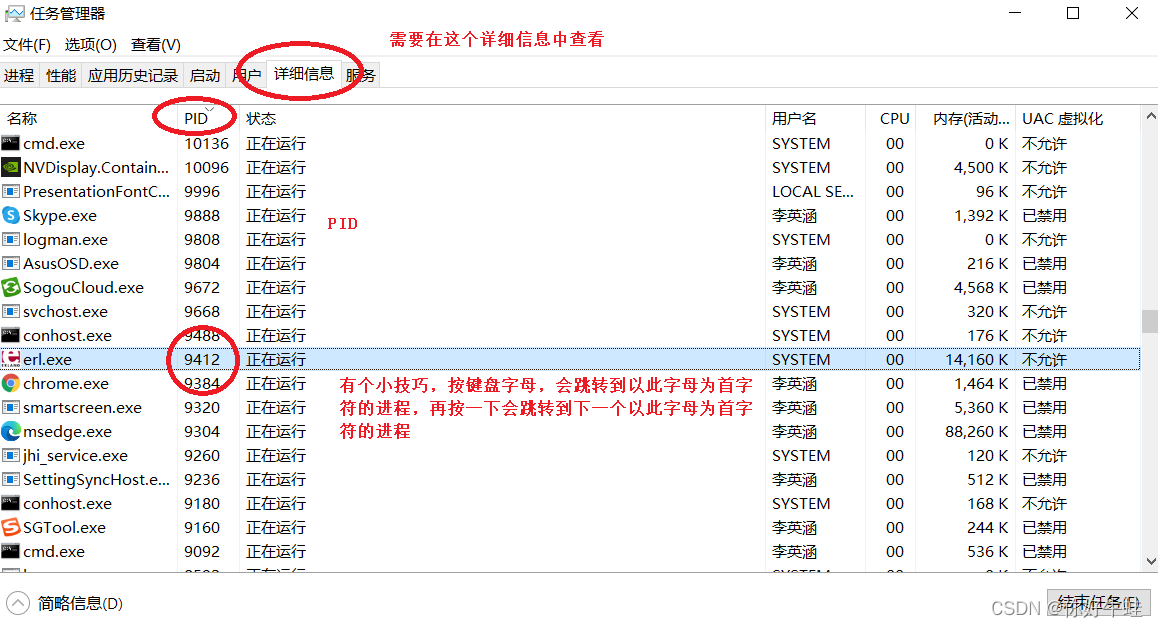Click the chrome.exe icon

(10, 383)
